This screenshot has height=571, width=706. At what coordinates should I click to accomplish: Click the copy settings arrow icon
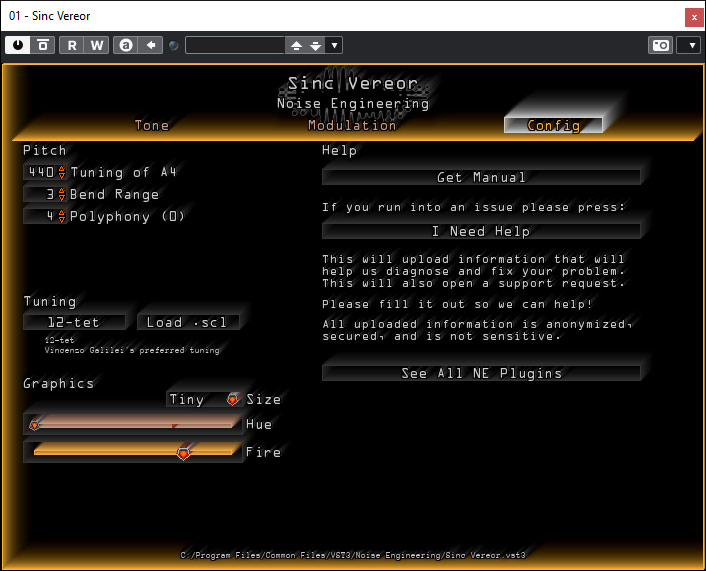[150, 45]
